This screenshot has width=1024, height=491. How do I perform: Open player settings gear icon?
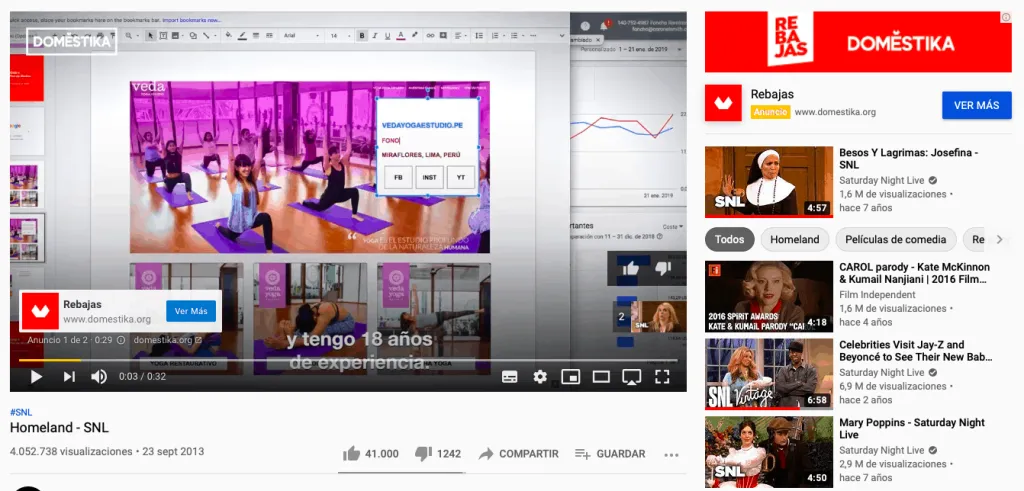pos(540,377)
